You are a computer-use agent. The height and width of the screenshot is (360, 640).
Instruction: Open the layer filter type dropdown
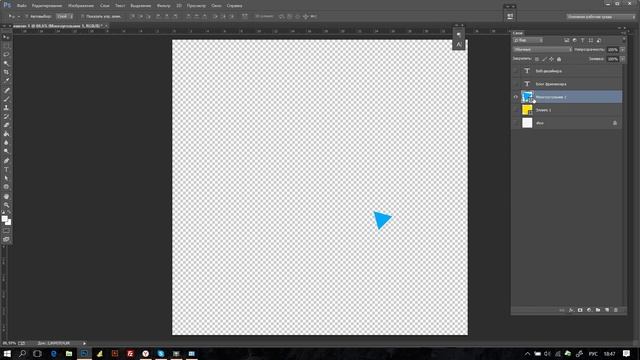pos(528,40)
